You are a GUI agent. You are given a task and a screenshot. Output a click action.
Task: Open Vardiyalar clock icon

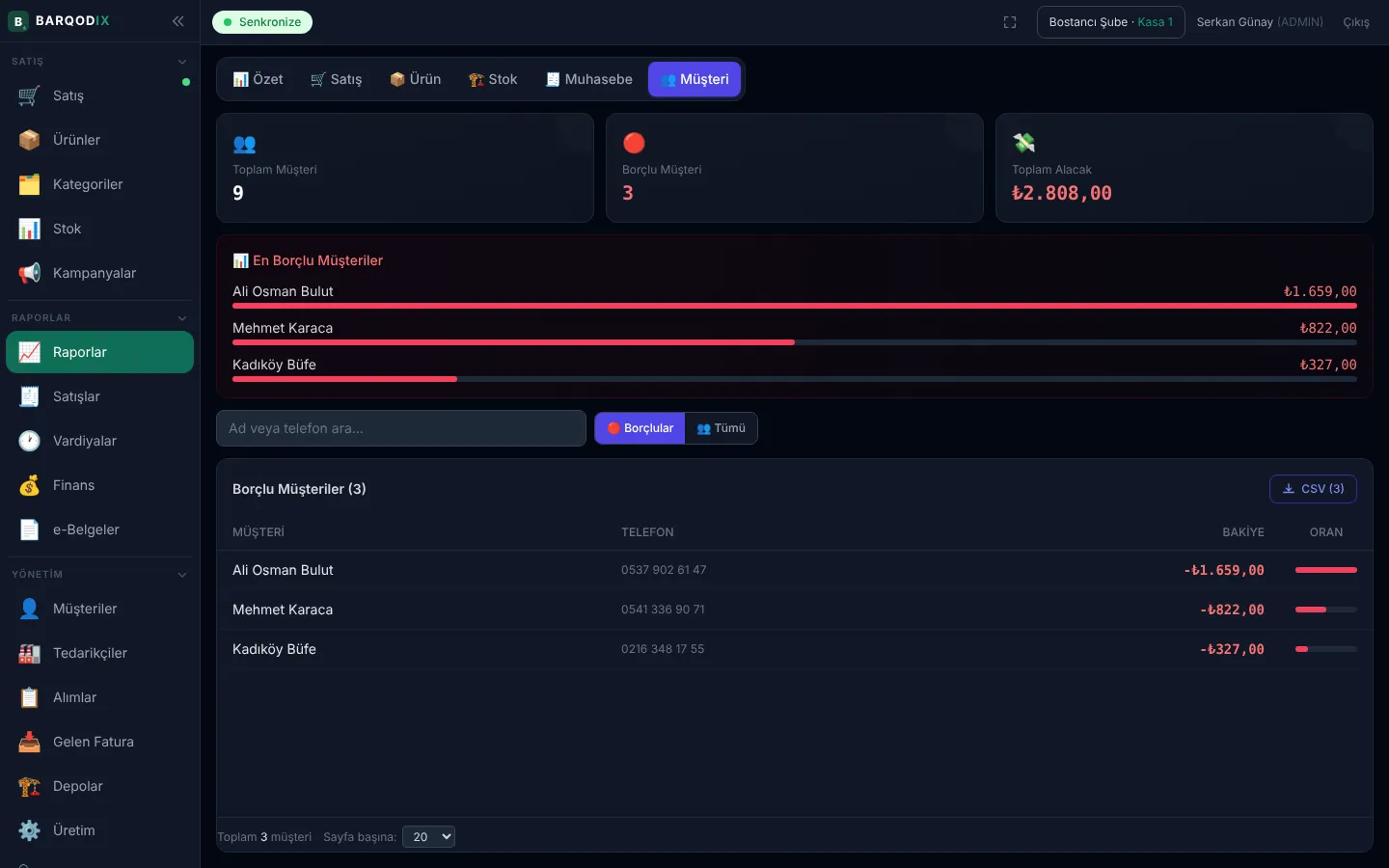(x=29, y=441)
